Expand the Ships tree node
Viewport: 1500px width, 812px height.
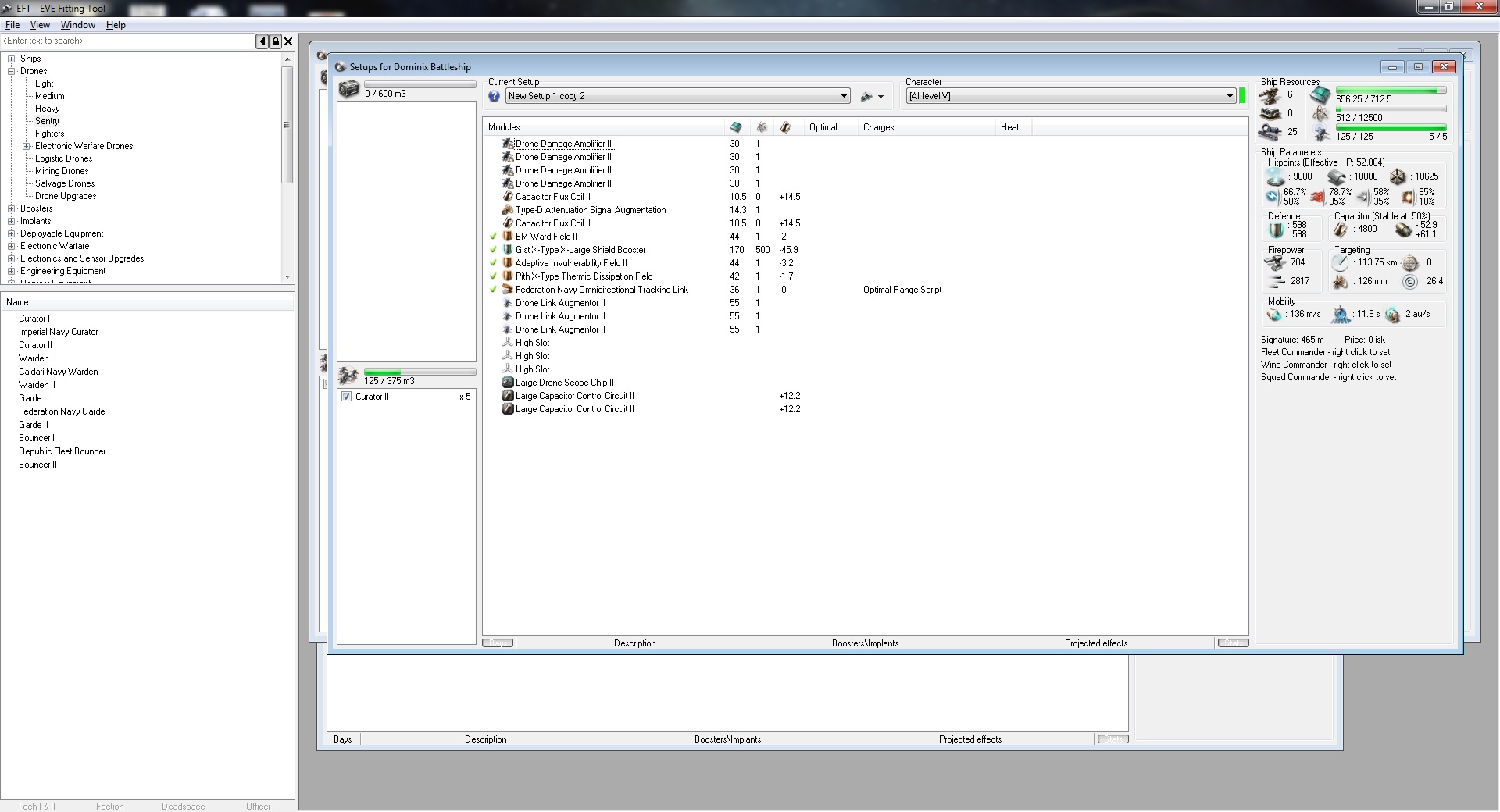pyautogui.click(x=12, y=59)
